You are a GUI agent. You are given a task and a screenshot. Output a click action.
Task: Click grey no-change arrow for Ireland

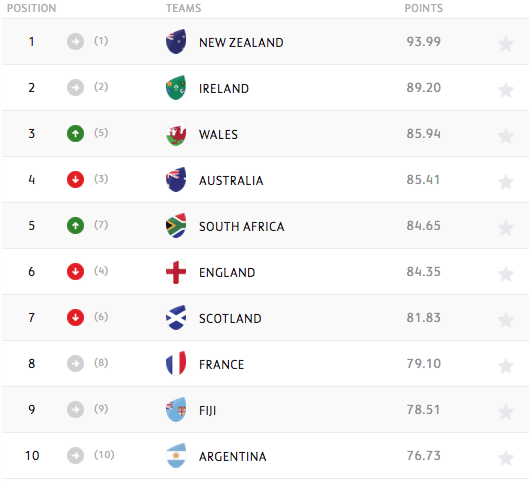(x=76, y=88)
